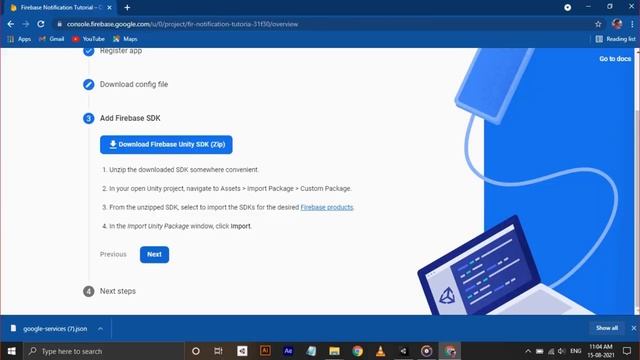640x360 pixels.
Task: Click the pencil edit icon for config step
Action: tap(89, 84)
